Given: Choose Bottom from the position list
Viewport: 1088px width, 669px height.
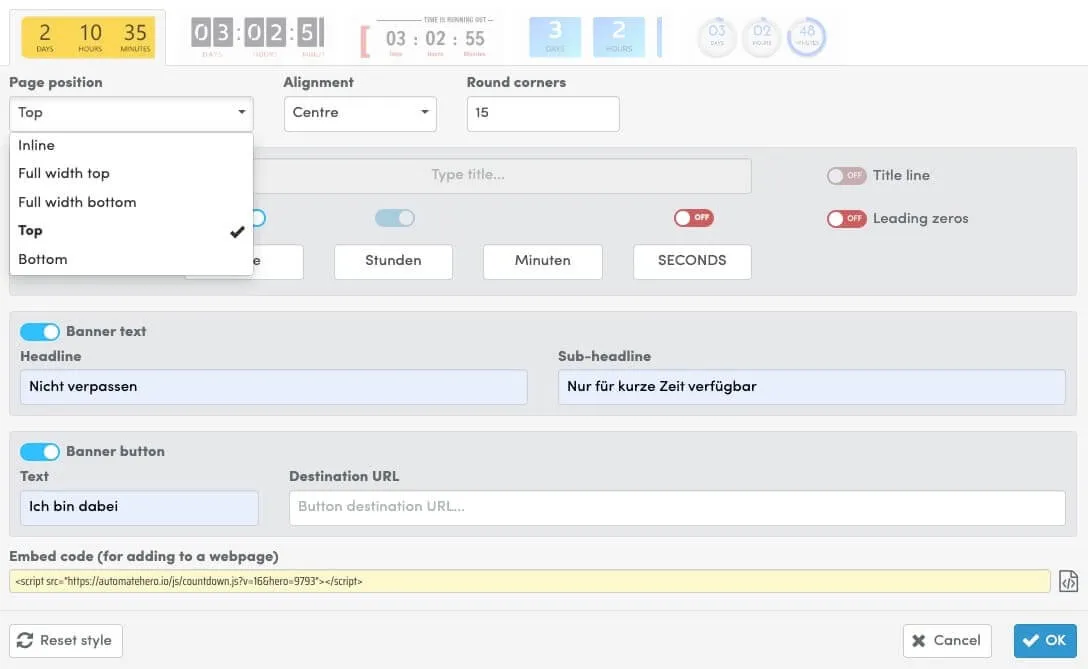Looking at the screenshot, I should tap(131, 259).
